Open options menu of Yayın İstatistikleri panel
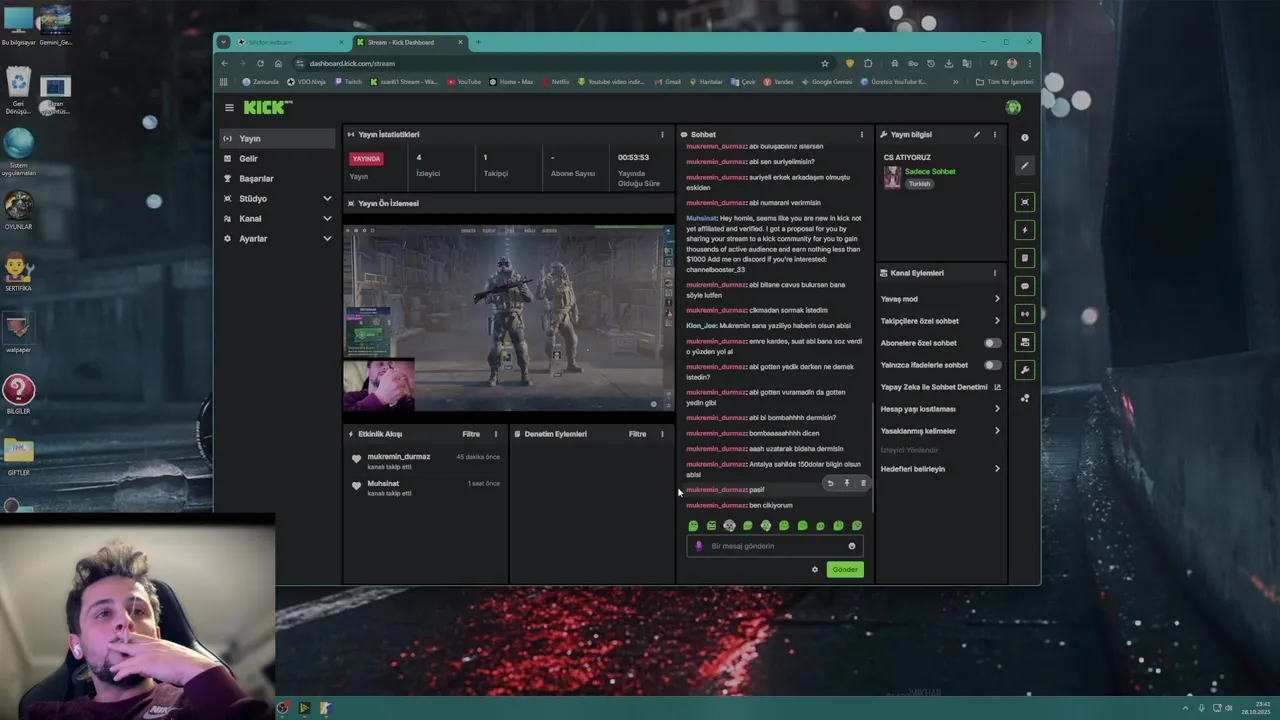1280x720 pixels. (x=661, y=134)
